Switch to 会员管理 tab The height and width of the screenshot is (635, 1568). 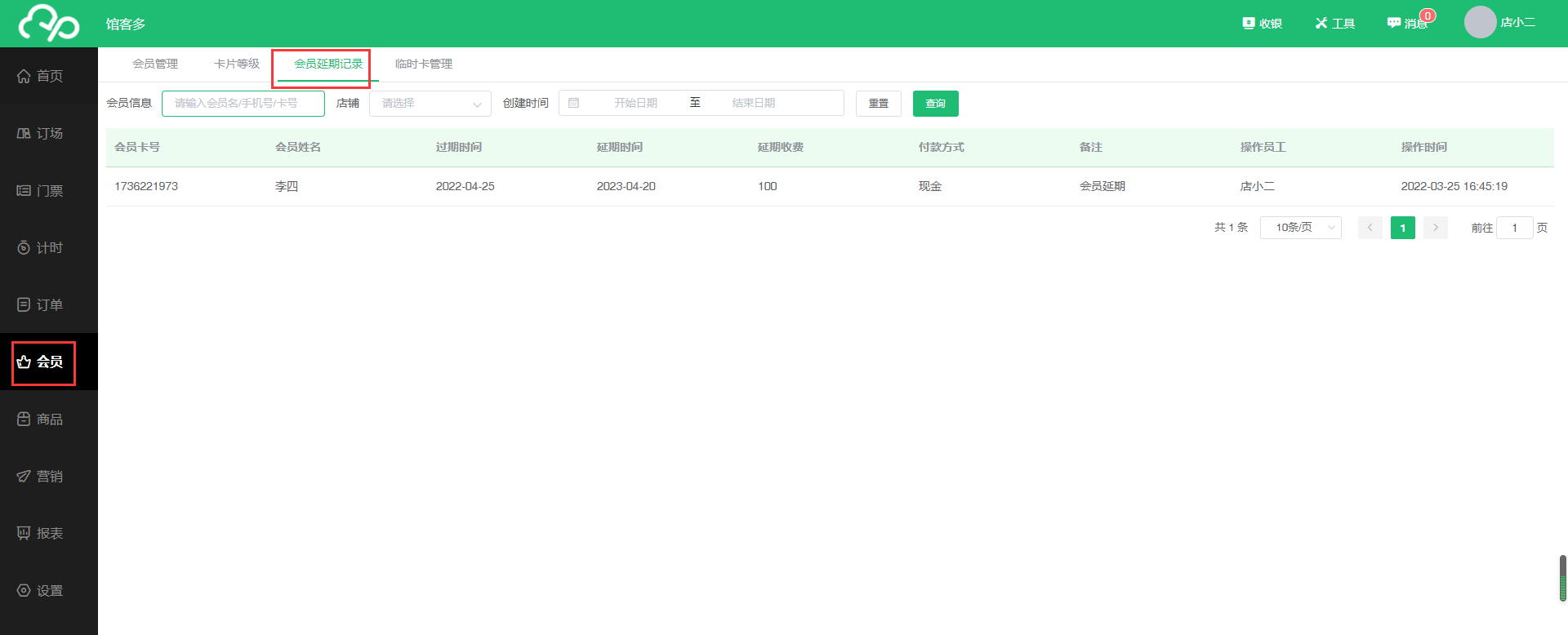point(155,64)
